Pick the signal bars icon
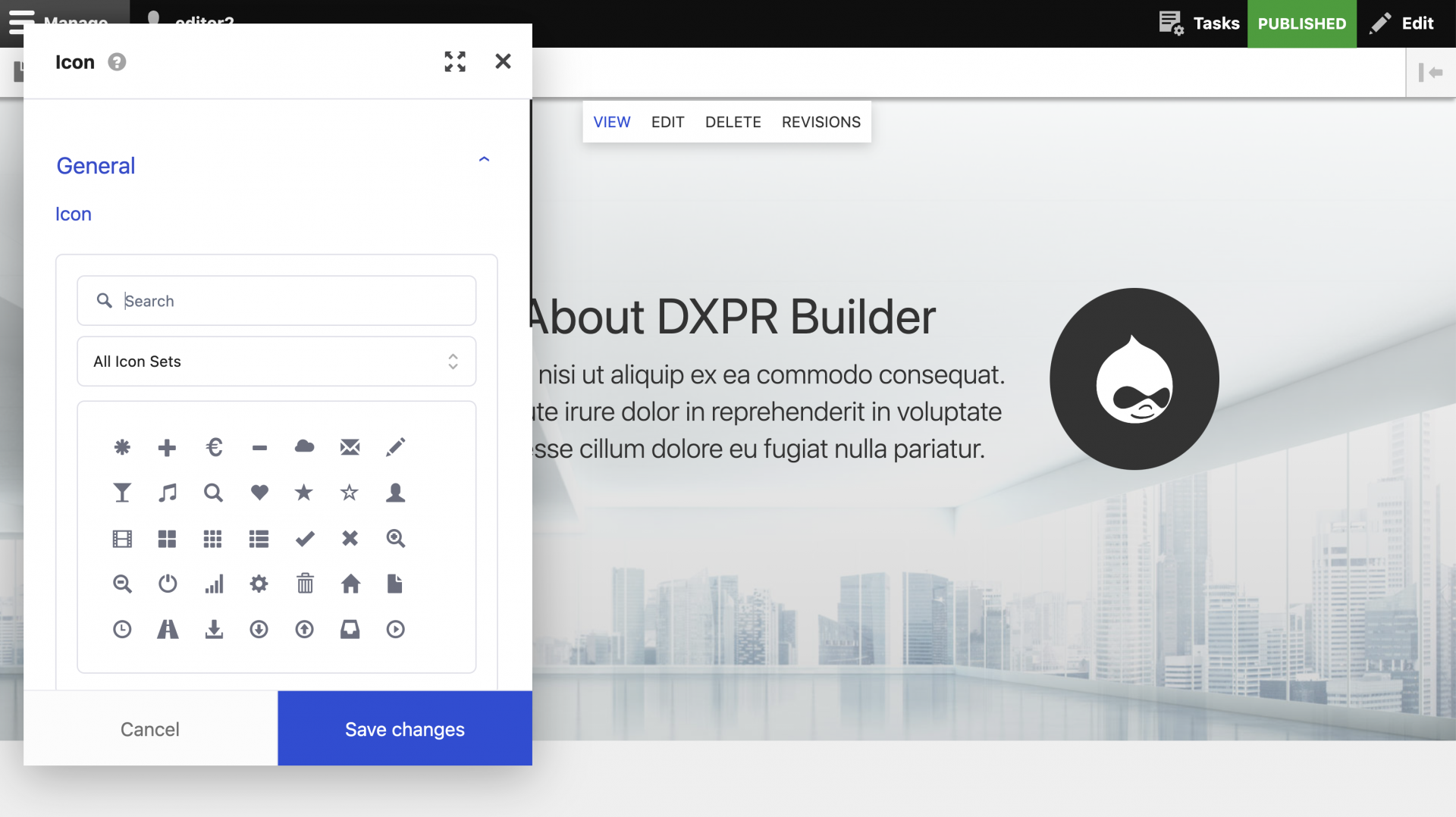Viewport: 1456px width, 817px height. 214,584
